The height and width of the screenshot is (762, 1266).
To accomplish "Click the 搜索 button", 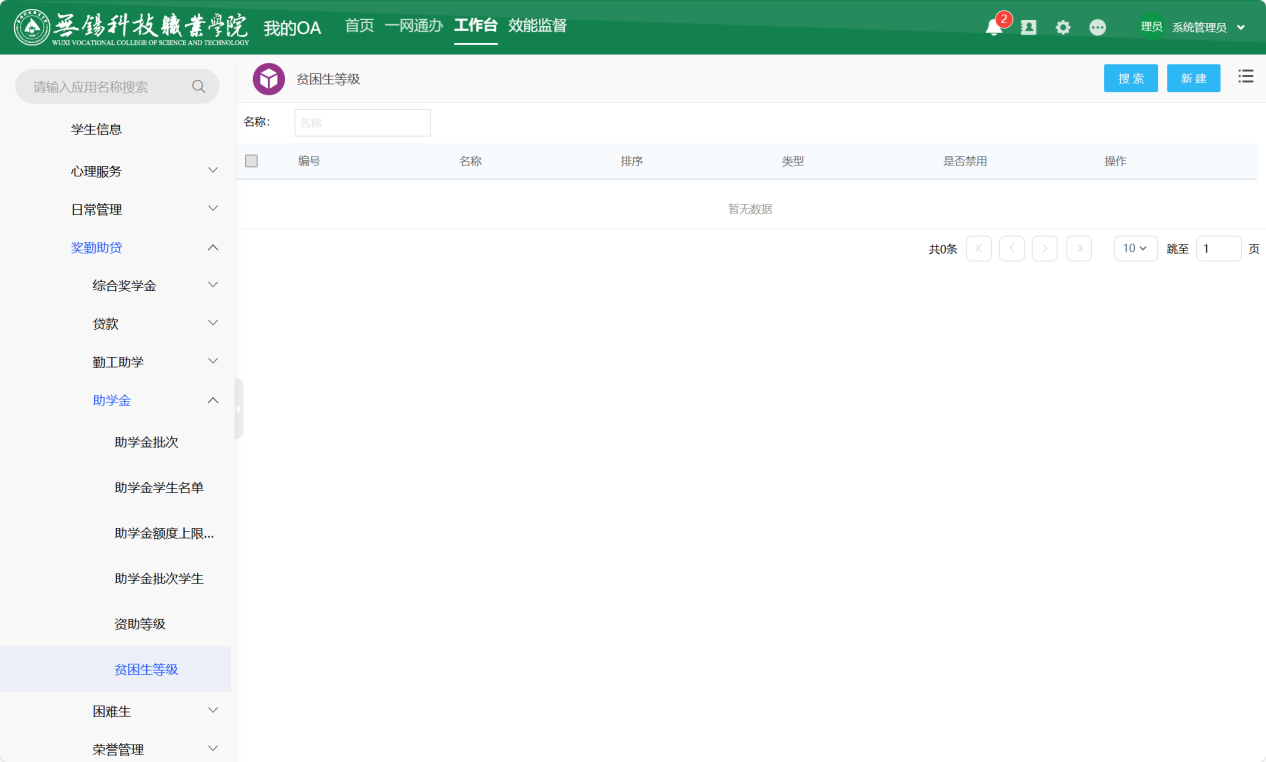I will [x=1131, y=78].
